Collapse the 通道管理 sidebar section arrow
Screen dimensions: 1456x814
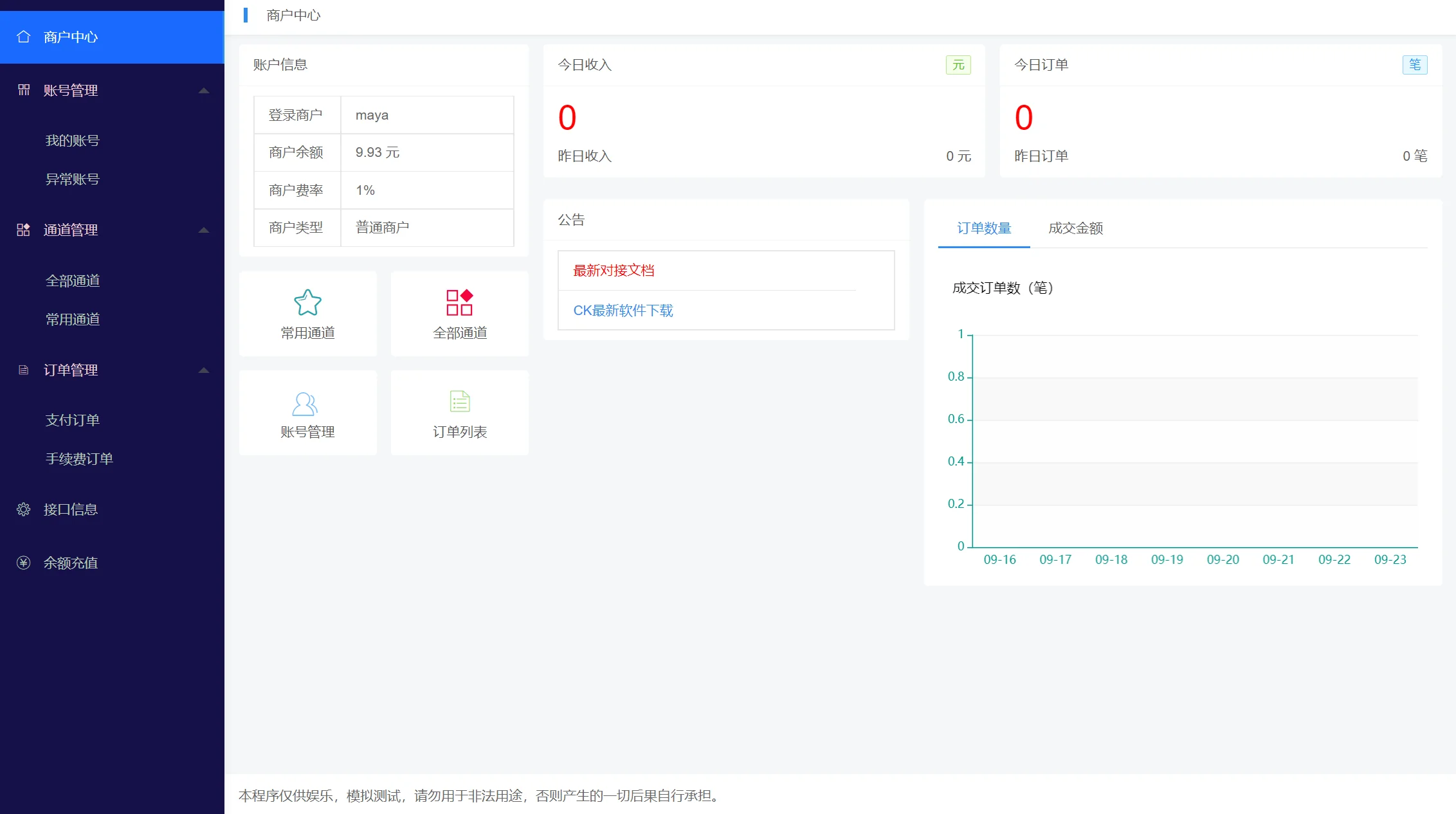(204, 230)
